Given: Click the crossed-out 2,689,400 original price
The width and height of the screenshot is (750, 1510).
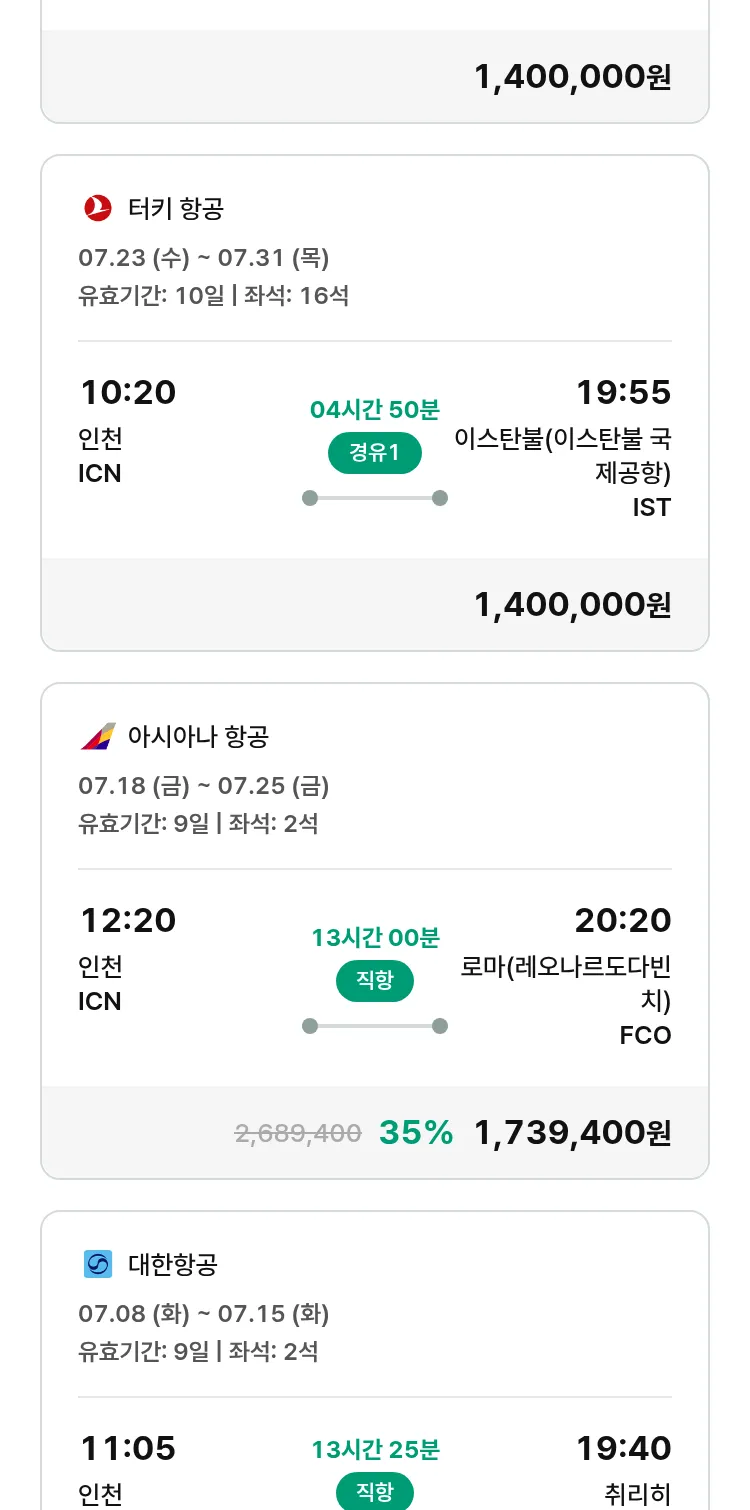Looking at the screenshot, I should pos(298,1133).
